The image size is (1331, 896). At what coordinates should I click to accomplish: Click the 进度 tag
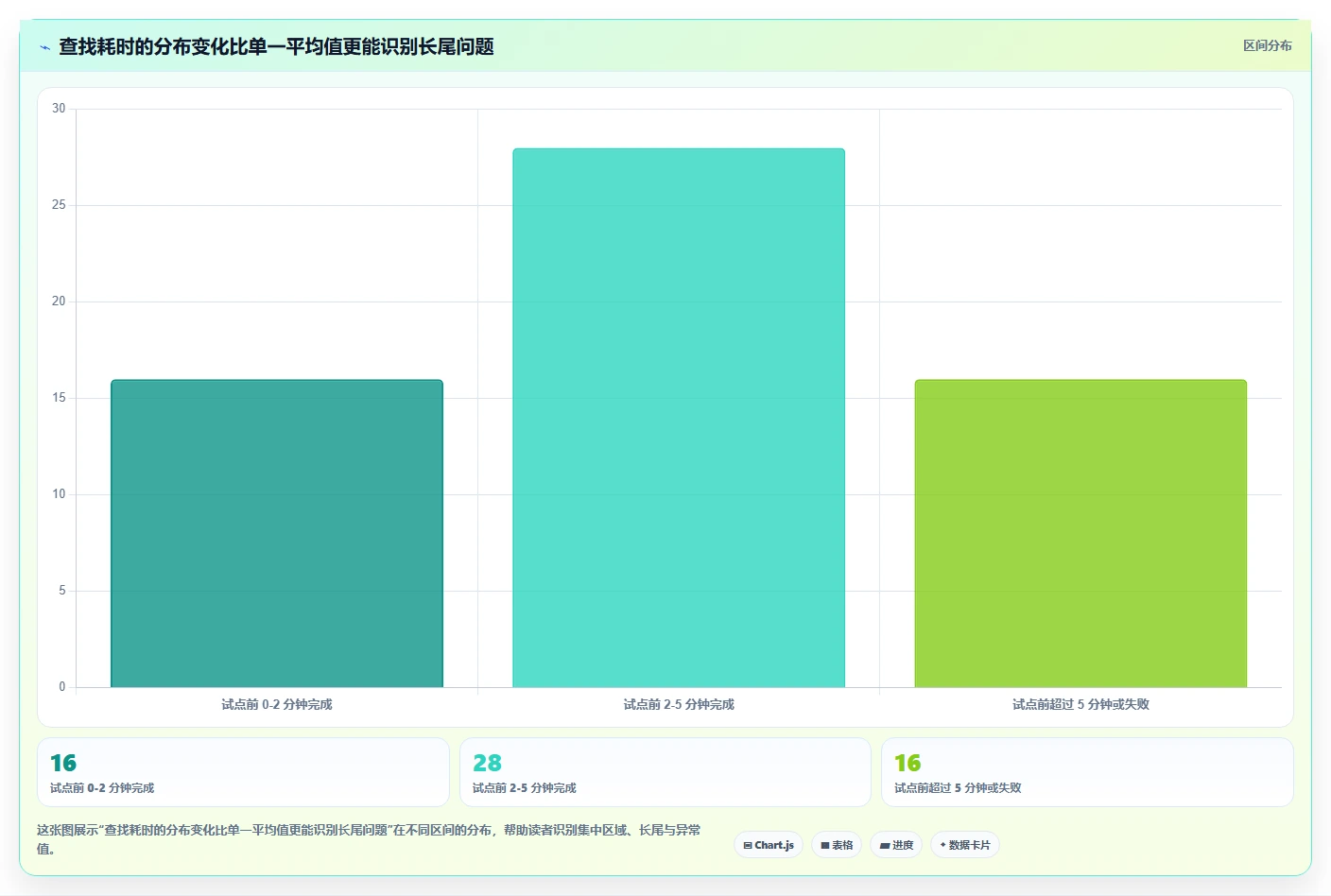896,845
